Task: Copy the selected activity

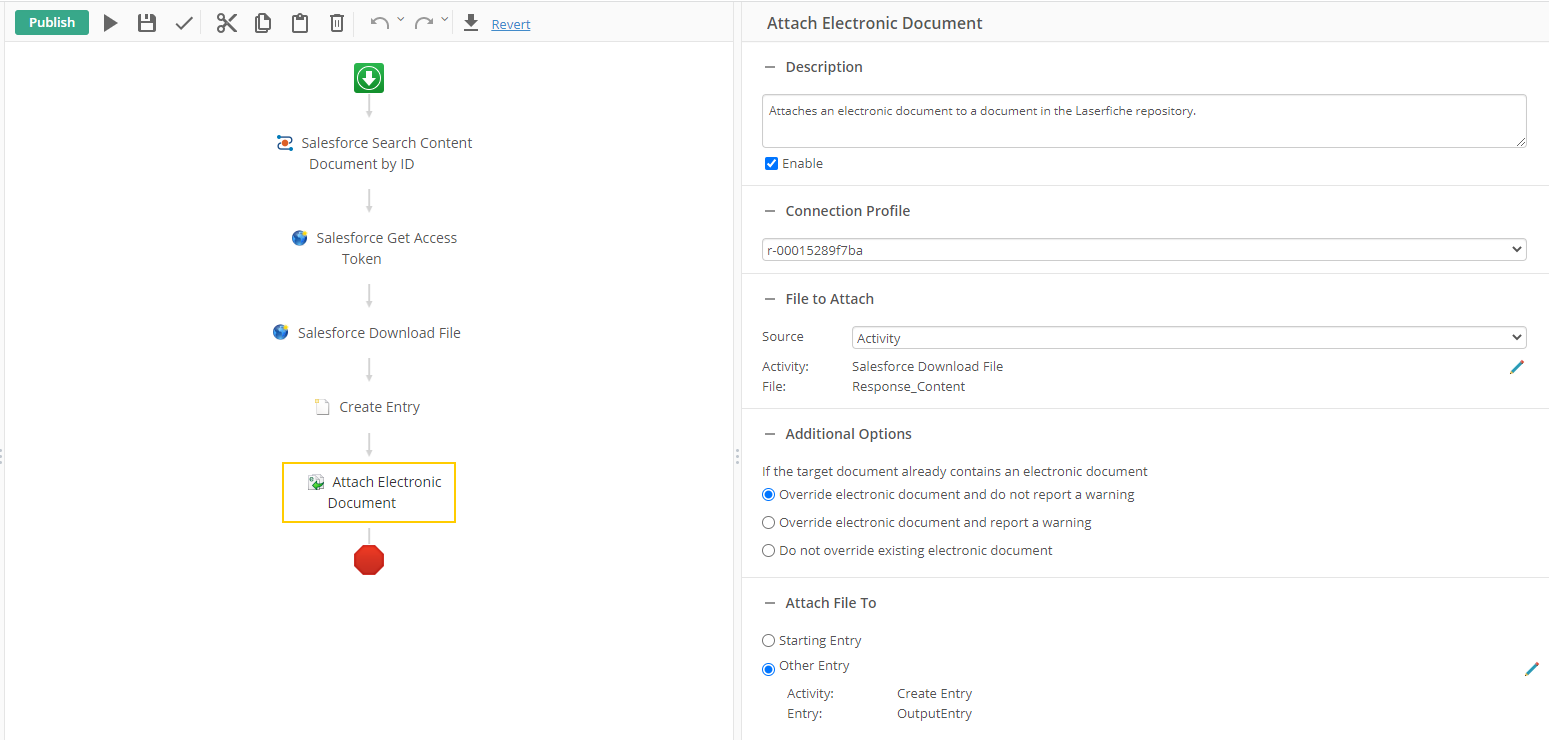Action: [263, 23]
